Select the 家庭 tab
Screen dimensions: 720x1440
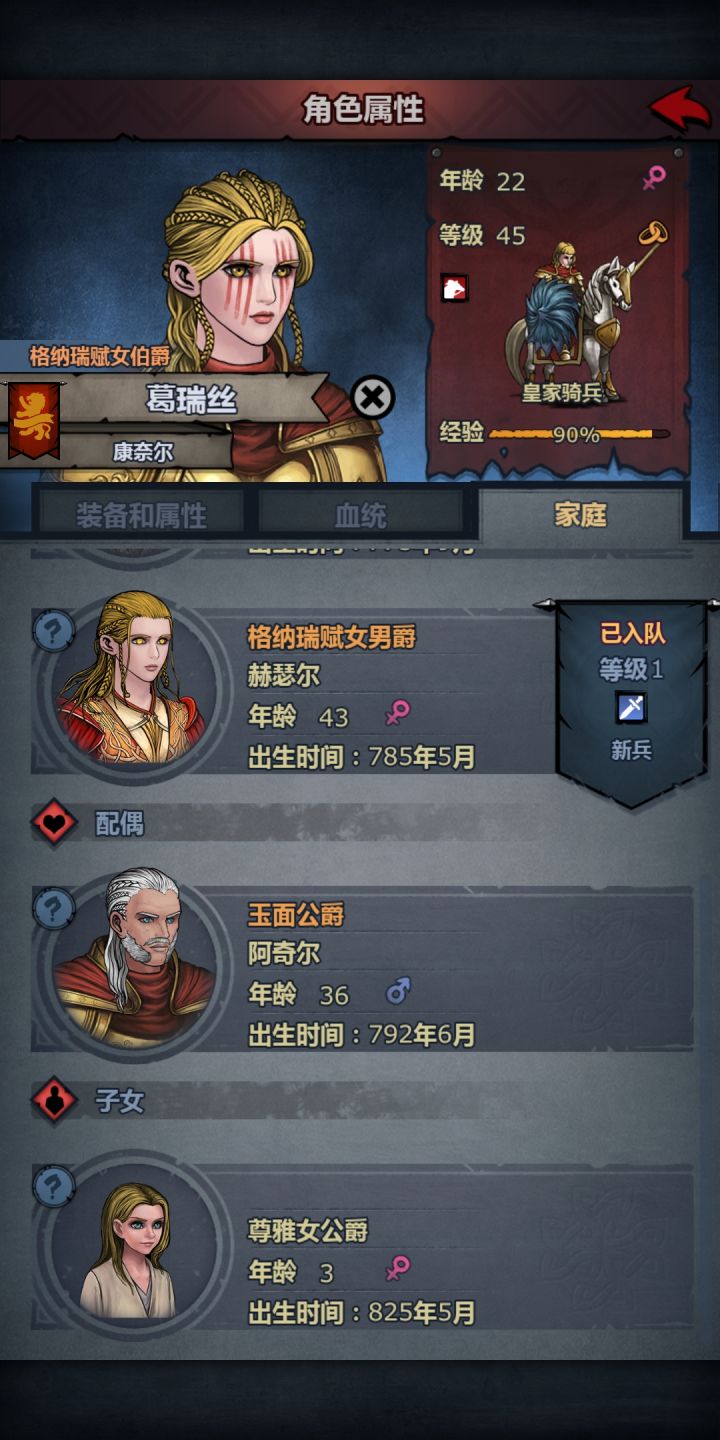581,514
